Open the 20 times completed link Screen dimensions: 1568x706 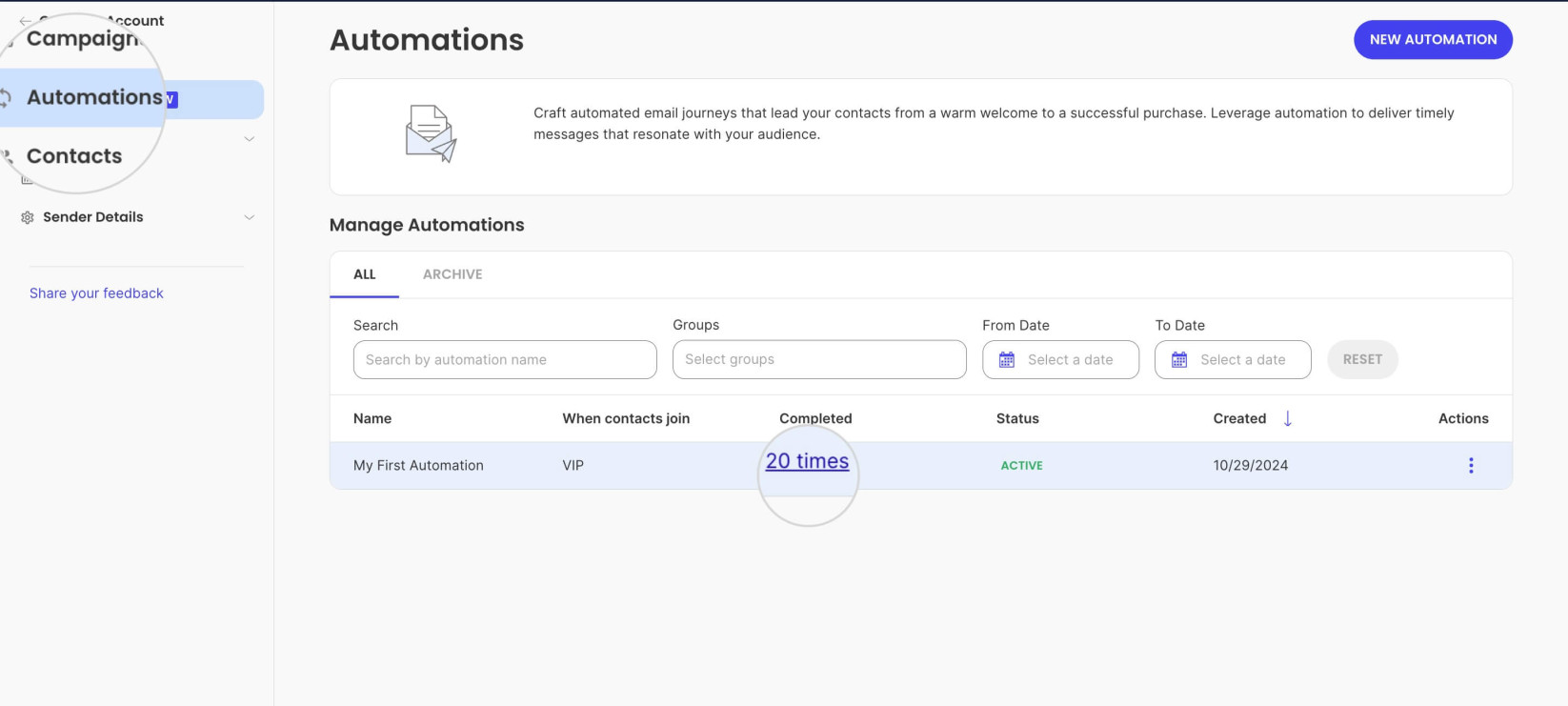(807, 461)
